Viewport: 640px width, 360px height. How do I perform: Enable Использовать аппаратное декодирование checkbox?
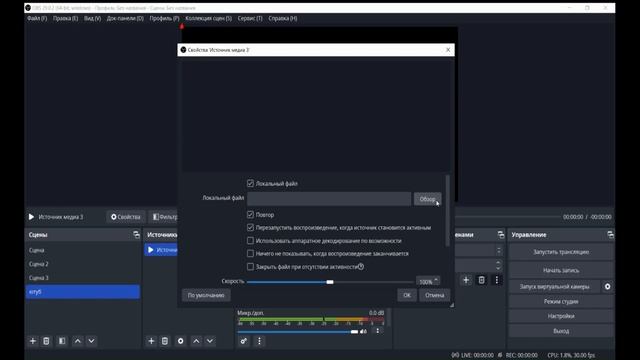tap(251, 241)
